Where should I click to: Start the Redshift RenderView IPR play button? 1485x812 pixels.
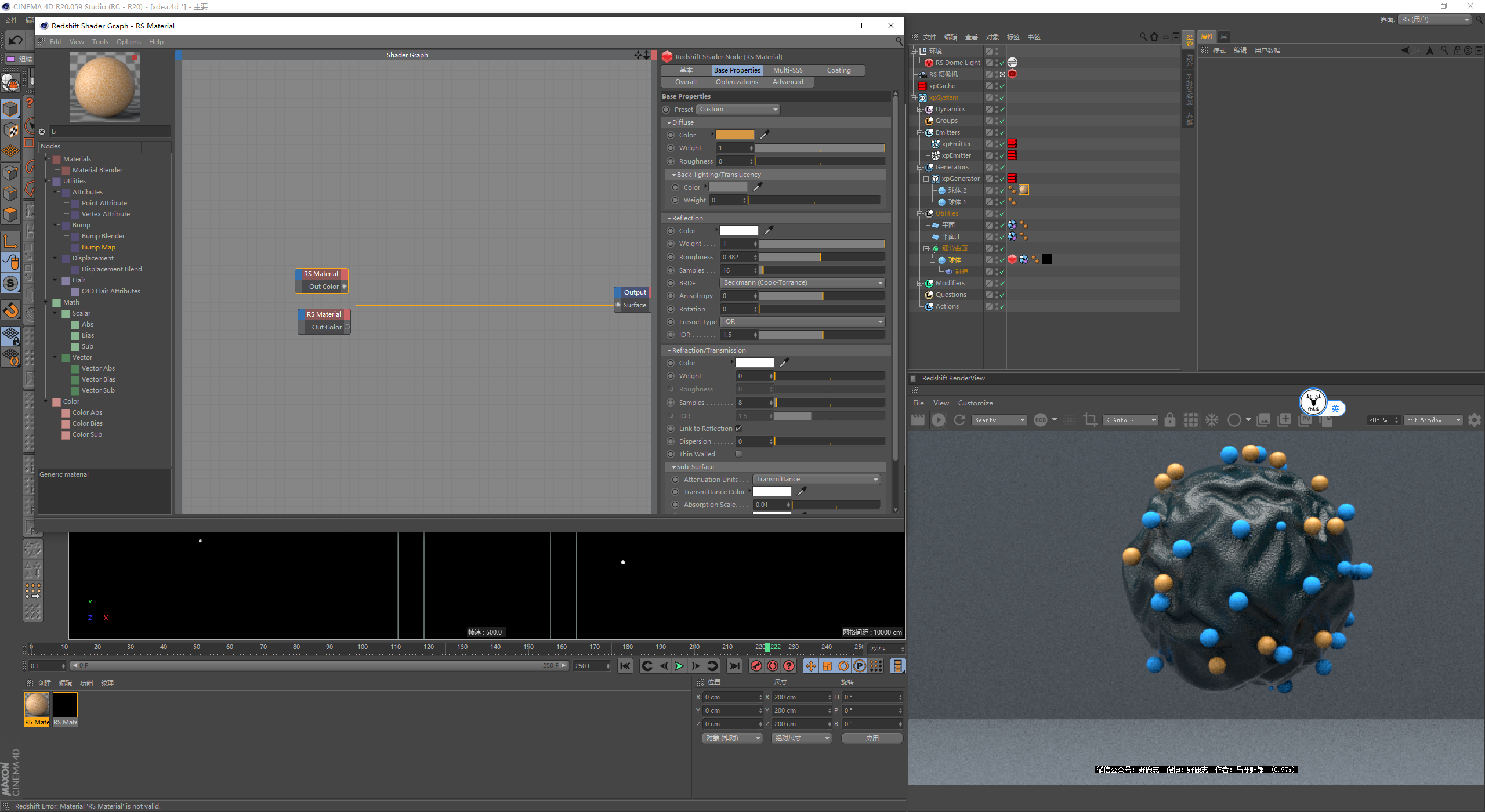938,420
